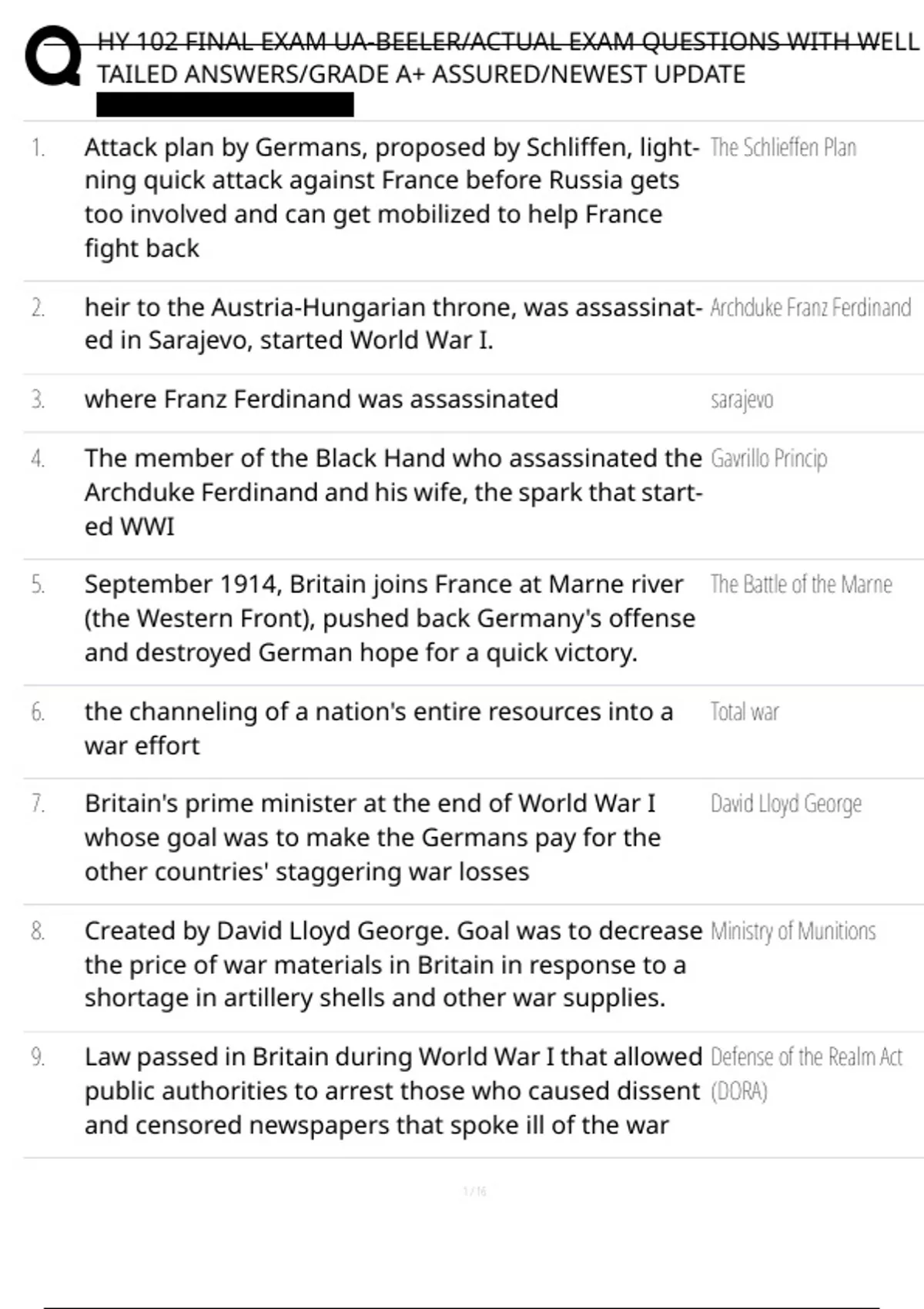This screenshot has width=924, height=1309.
Task: Click the "(DORA)" abbreviation text
Action: [739, 1091]
